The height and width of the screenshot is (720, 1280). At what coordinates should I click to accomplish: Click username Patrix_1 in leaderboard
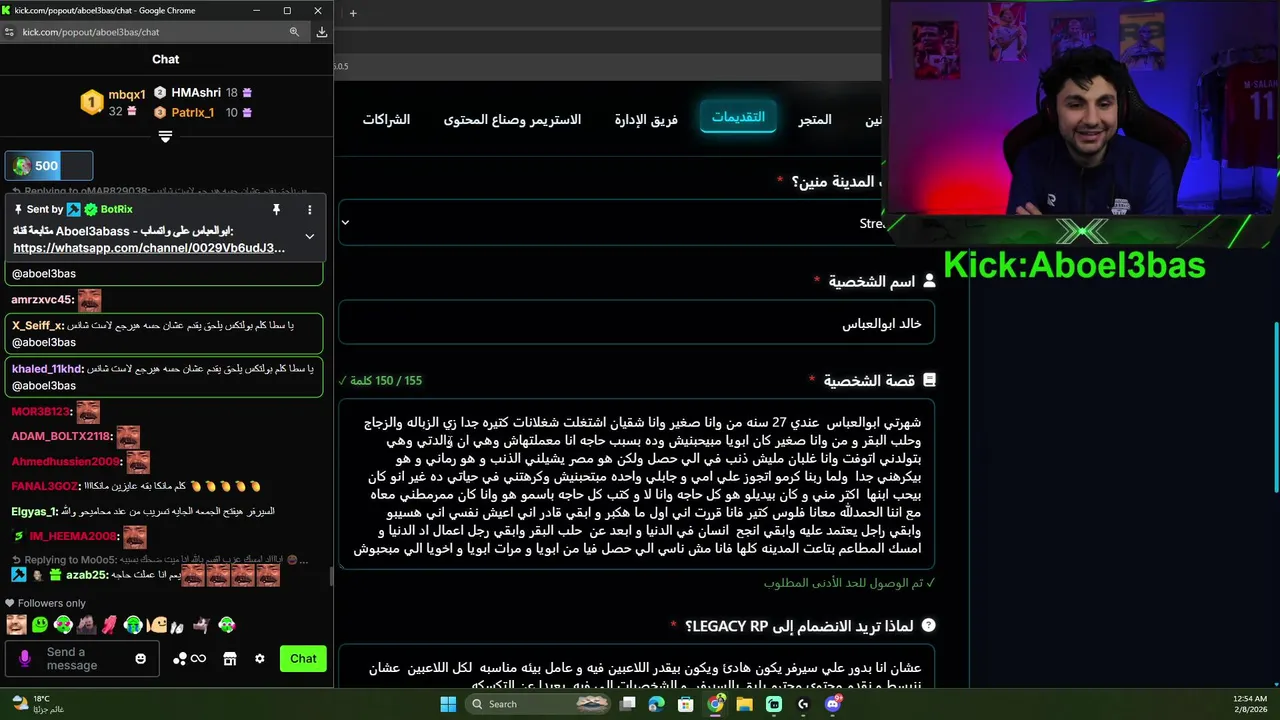193,112
